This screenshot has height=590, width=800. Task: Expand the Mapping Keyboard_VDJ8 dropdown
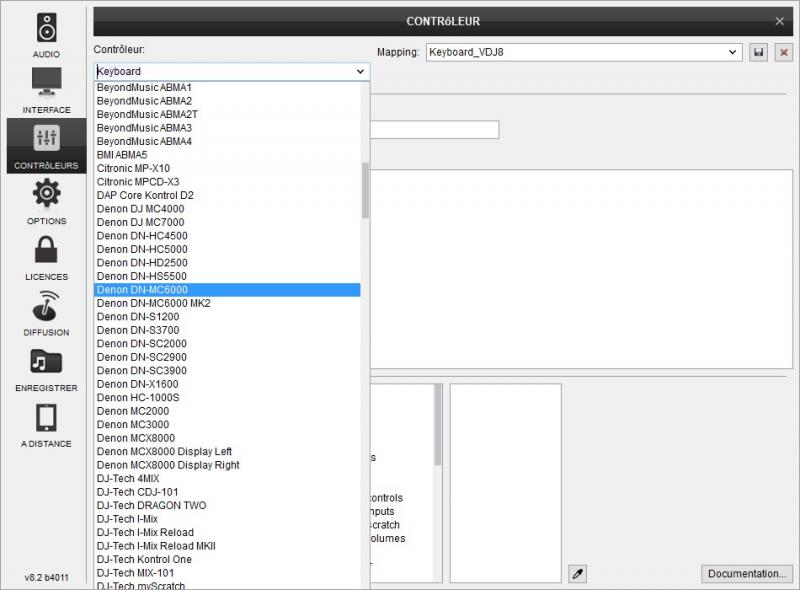click(733, 52)
